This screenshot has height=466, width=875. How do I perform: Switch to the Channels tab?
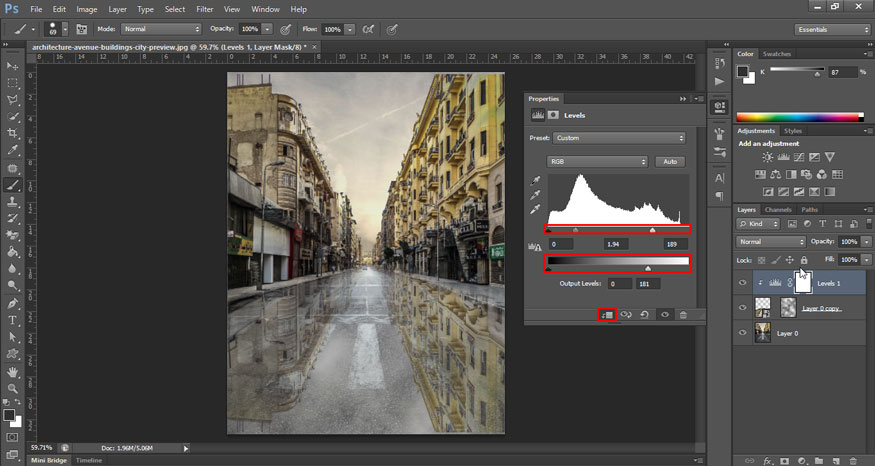(x=778, y=210)
